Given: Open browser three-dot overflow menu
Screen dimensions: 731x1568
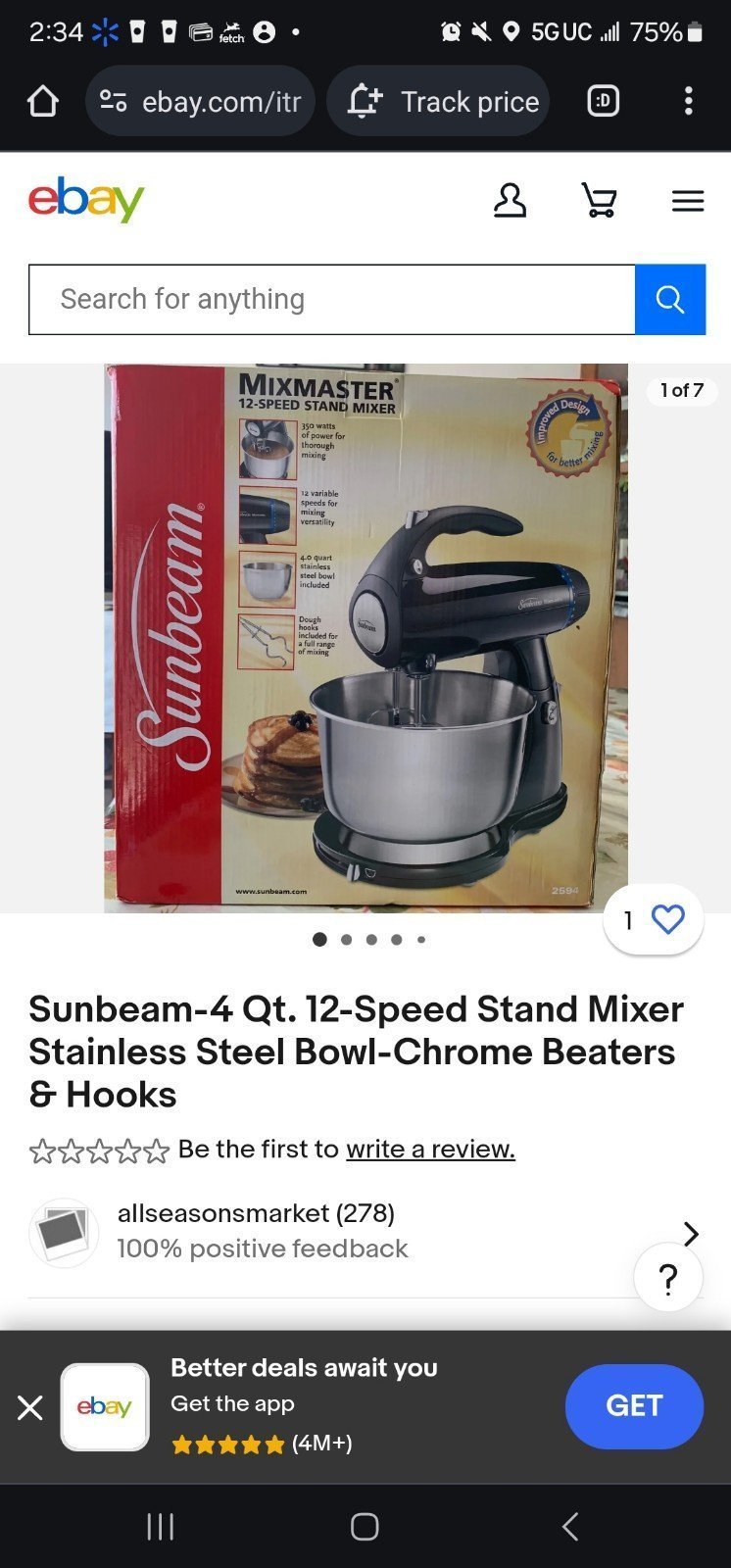Looking at the screenshot, I should (x=689, y=101).
